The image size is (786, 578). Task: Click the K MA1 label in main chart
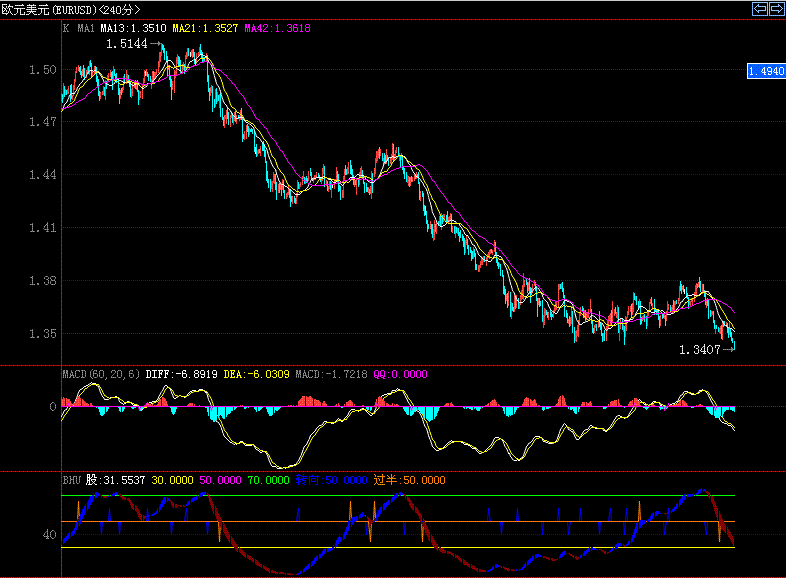click(79, 29)
